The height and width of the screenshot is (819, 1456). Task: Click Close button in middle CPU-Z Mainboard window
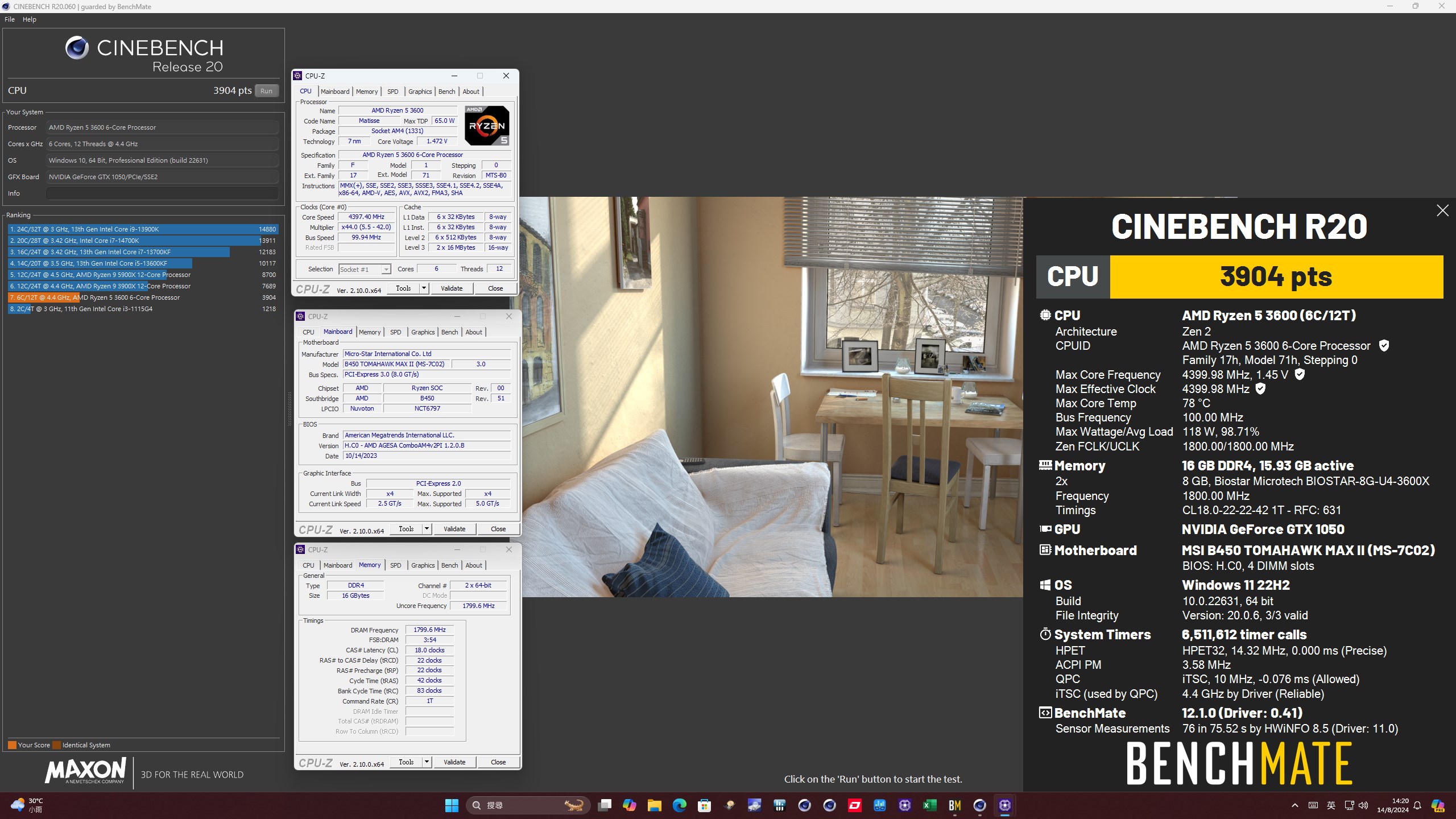[498, 529]
